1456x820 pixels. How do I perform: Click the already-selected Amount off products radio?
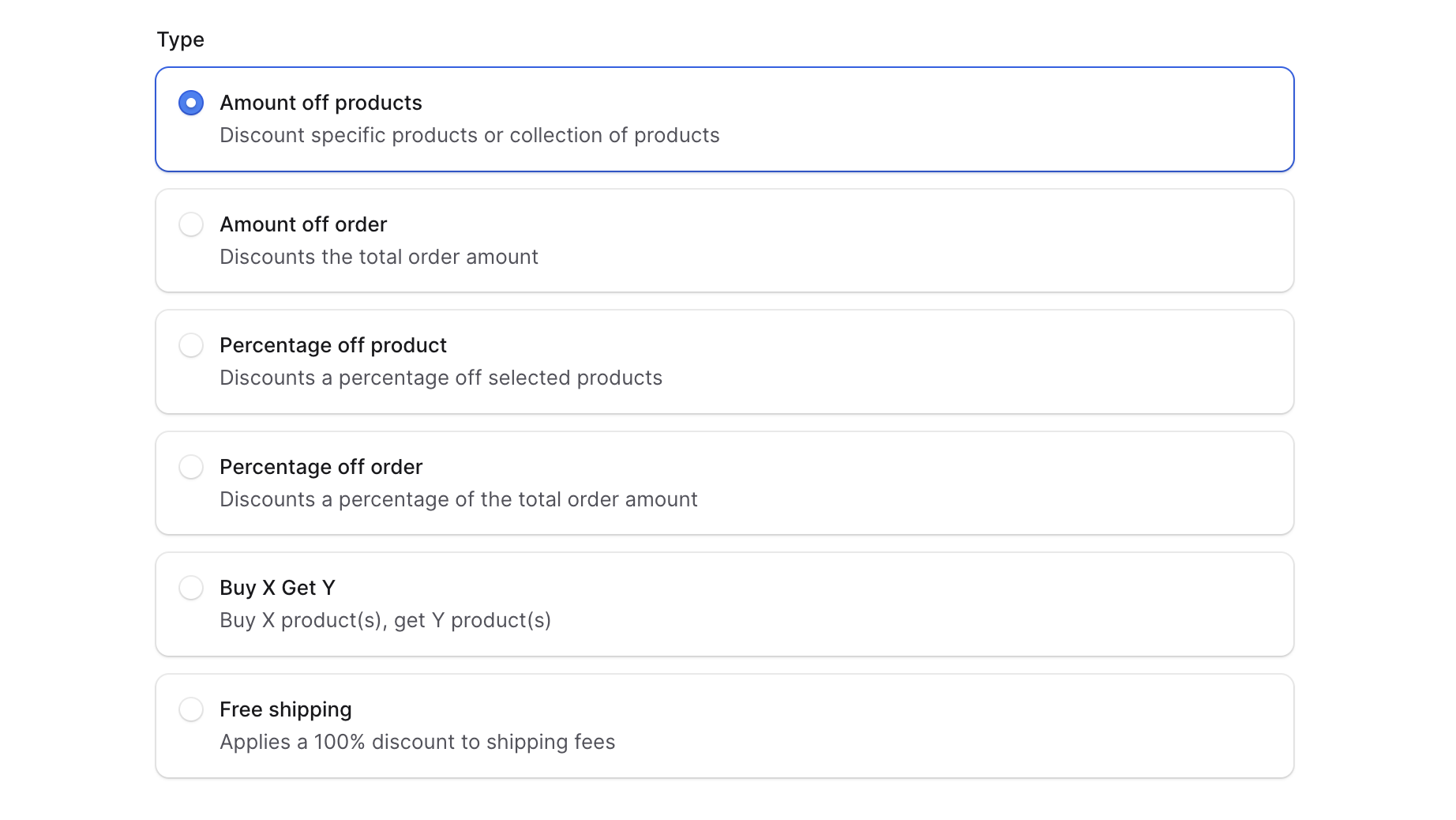pyautogui.click(x=190, y=103)
